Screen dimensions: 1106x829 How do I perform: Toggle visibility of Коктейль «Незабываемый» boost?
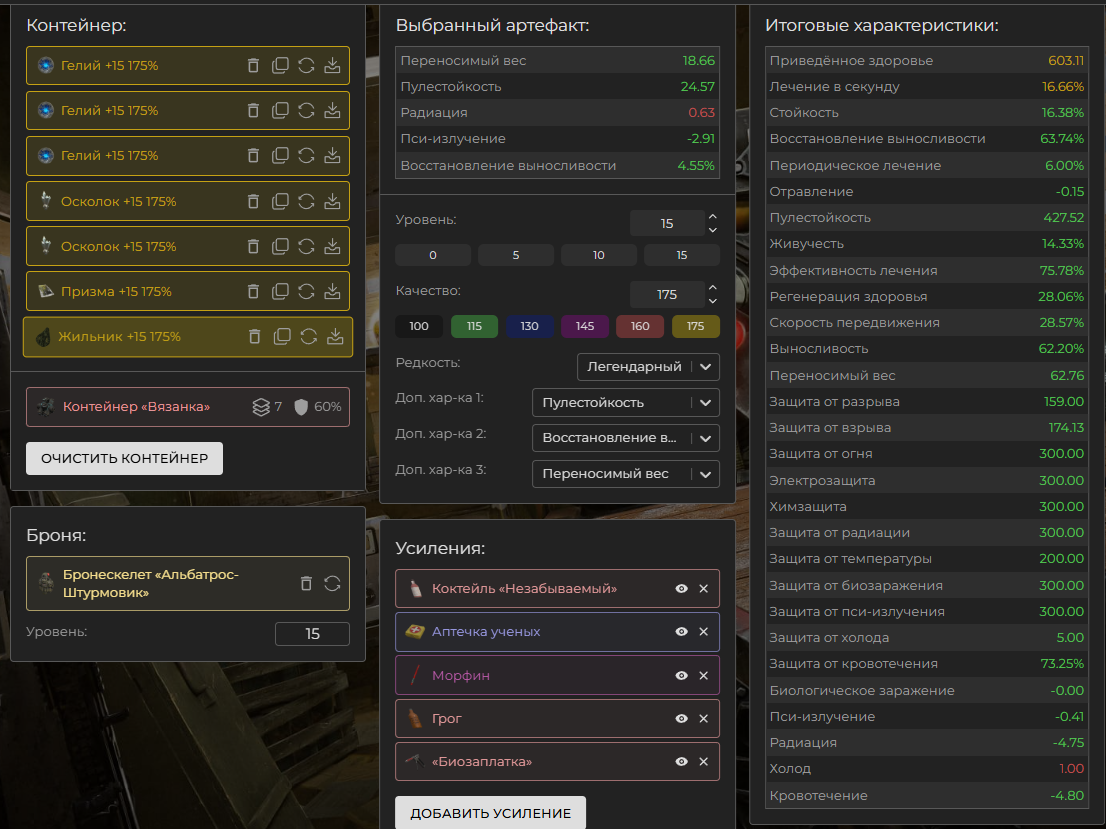pyautogui.click(x=681, y=589)
